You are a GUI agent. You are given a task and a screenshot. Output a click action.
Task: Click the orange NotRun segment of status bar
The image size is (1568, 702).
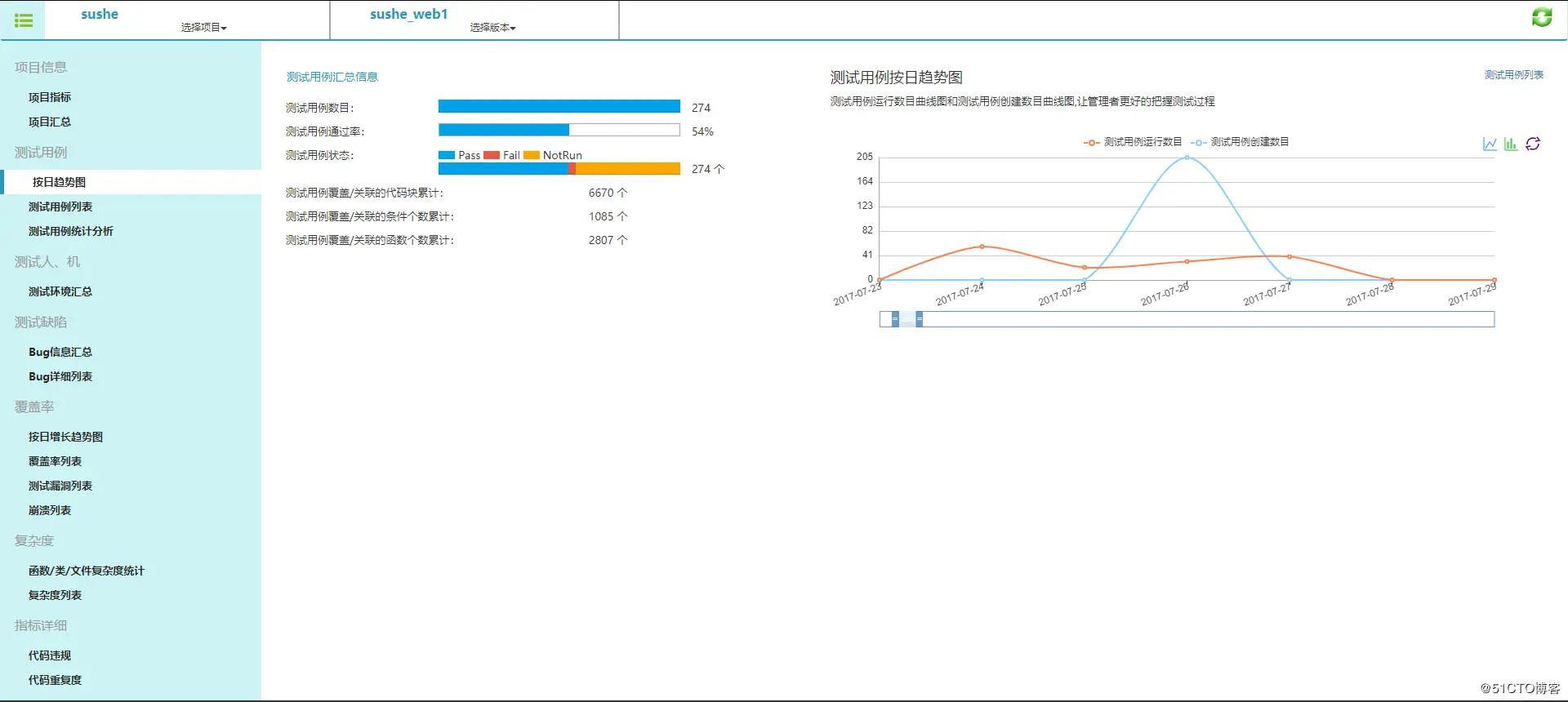tap(628, 169)
